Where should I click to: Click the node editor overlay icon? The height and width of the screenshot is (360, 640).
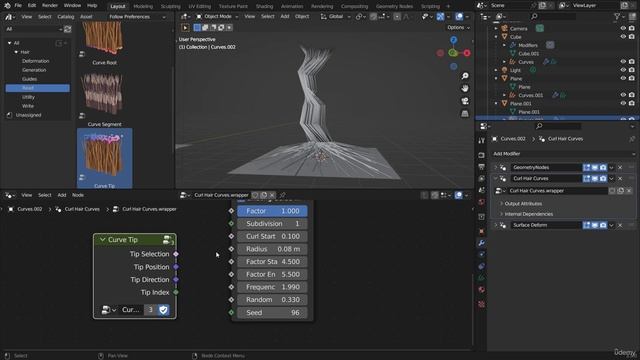(x=459, y=195)
